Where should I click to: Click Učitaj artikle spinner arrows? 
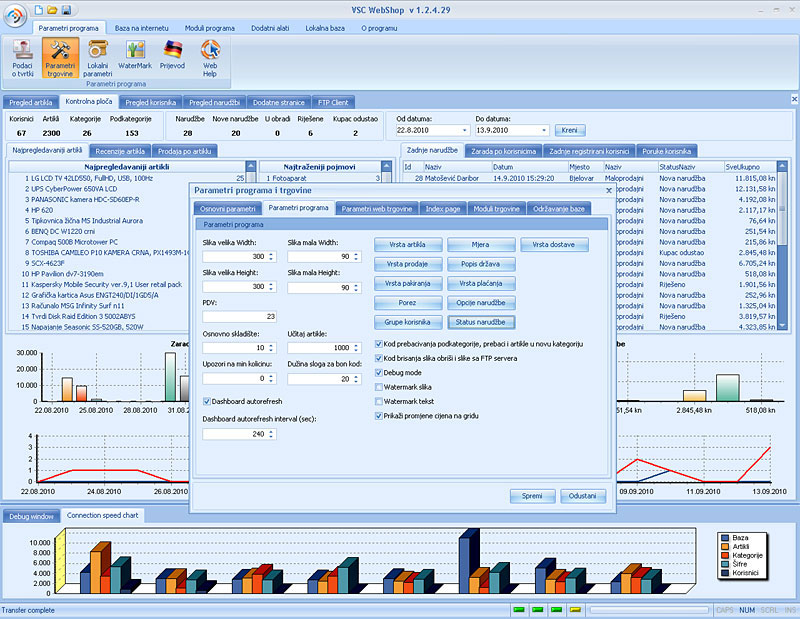356,348
